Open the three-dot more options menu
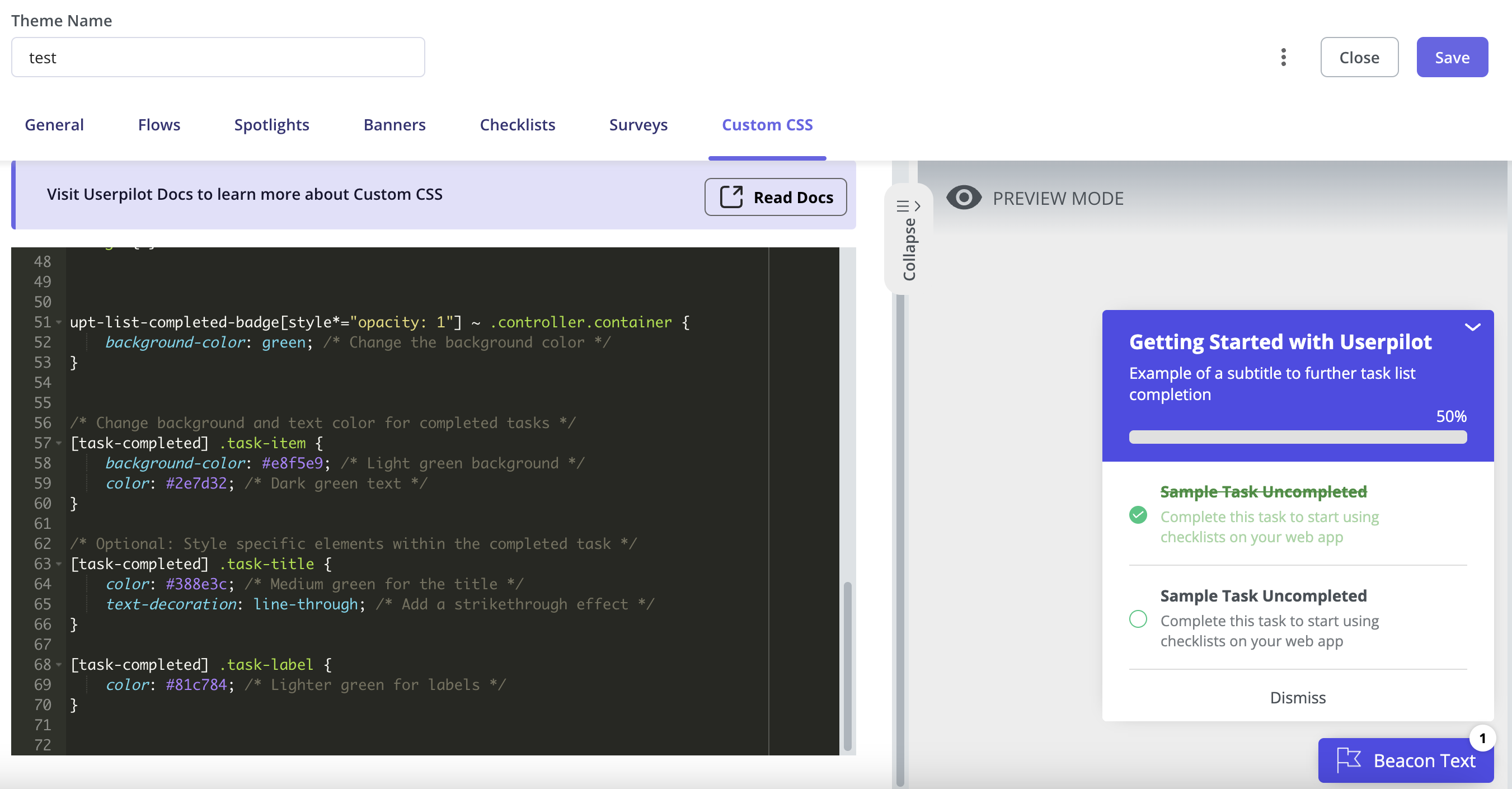 [1283, 57]
